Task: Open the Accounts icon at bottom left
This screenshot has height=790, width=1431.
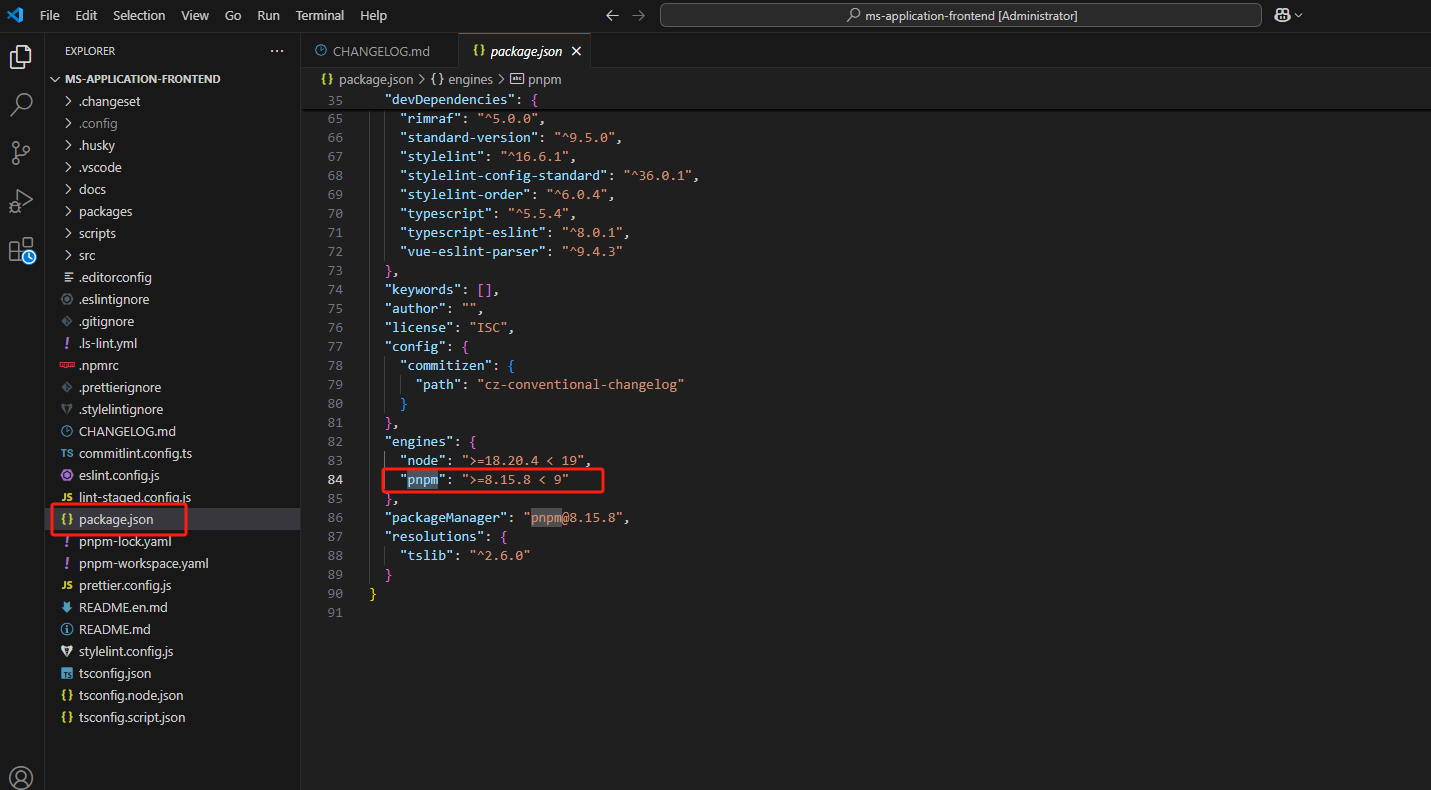Action: 21,777
